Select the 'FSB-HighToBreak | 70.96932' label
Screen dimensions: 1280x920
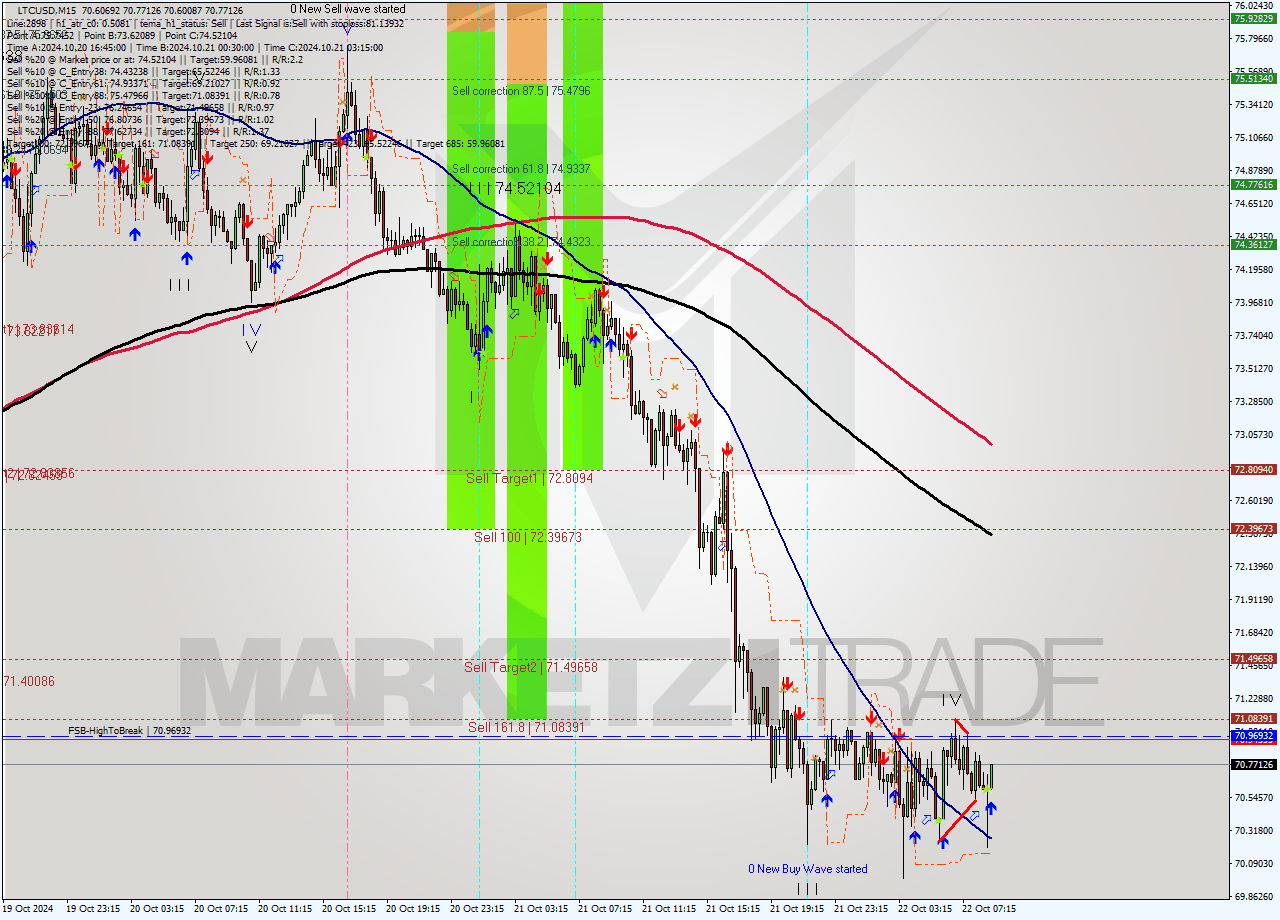129,731
